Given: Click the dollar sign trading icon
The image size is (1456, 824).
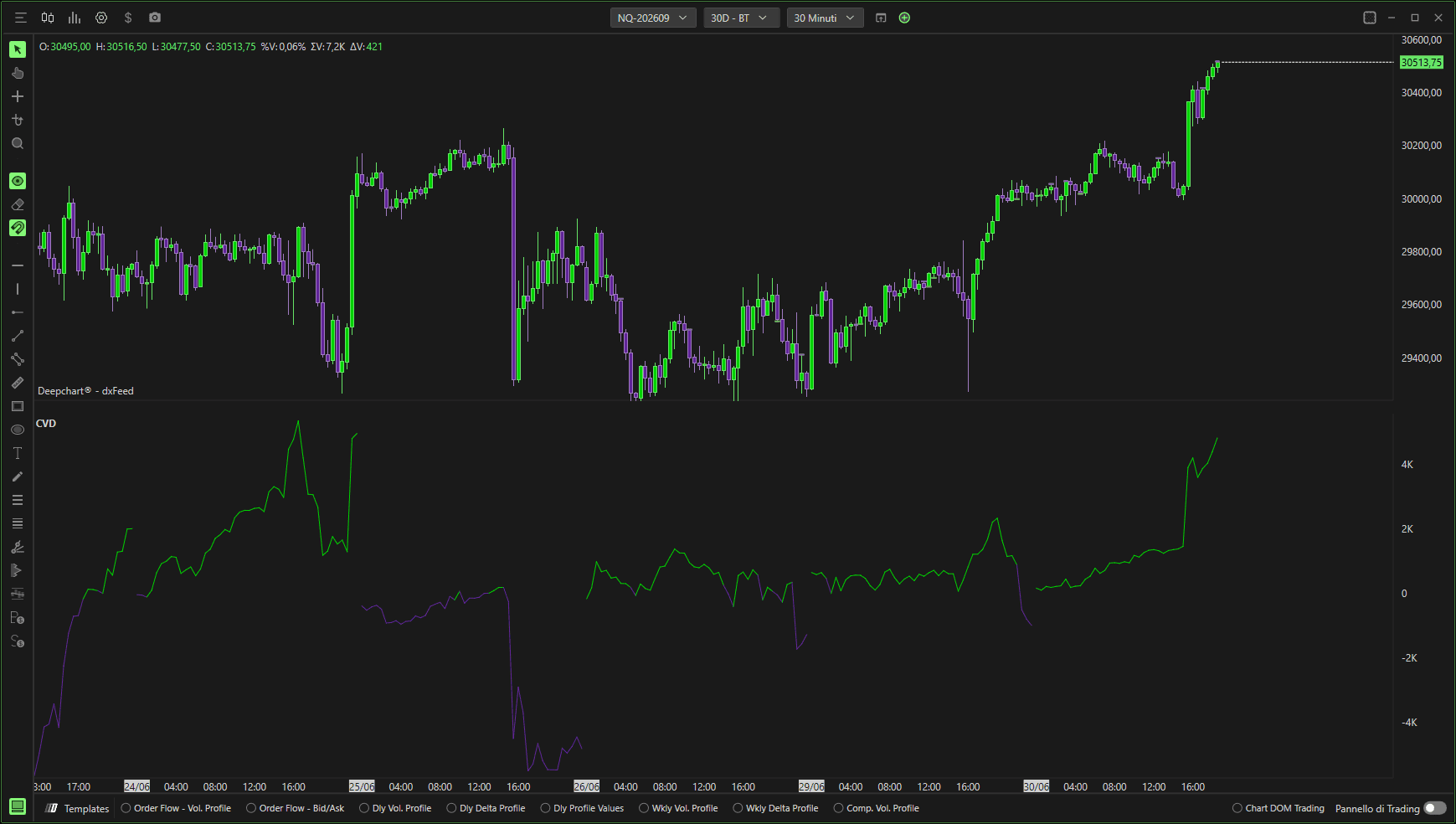Looking at the screenshot, I should 128,18.
